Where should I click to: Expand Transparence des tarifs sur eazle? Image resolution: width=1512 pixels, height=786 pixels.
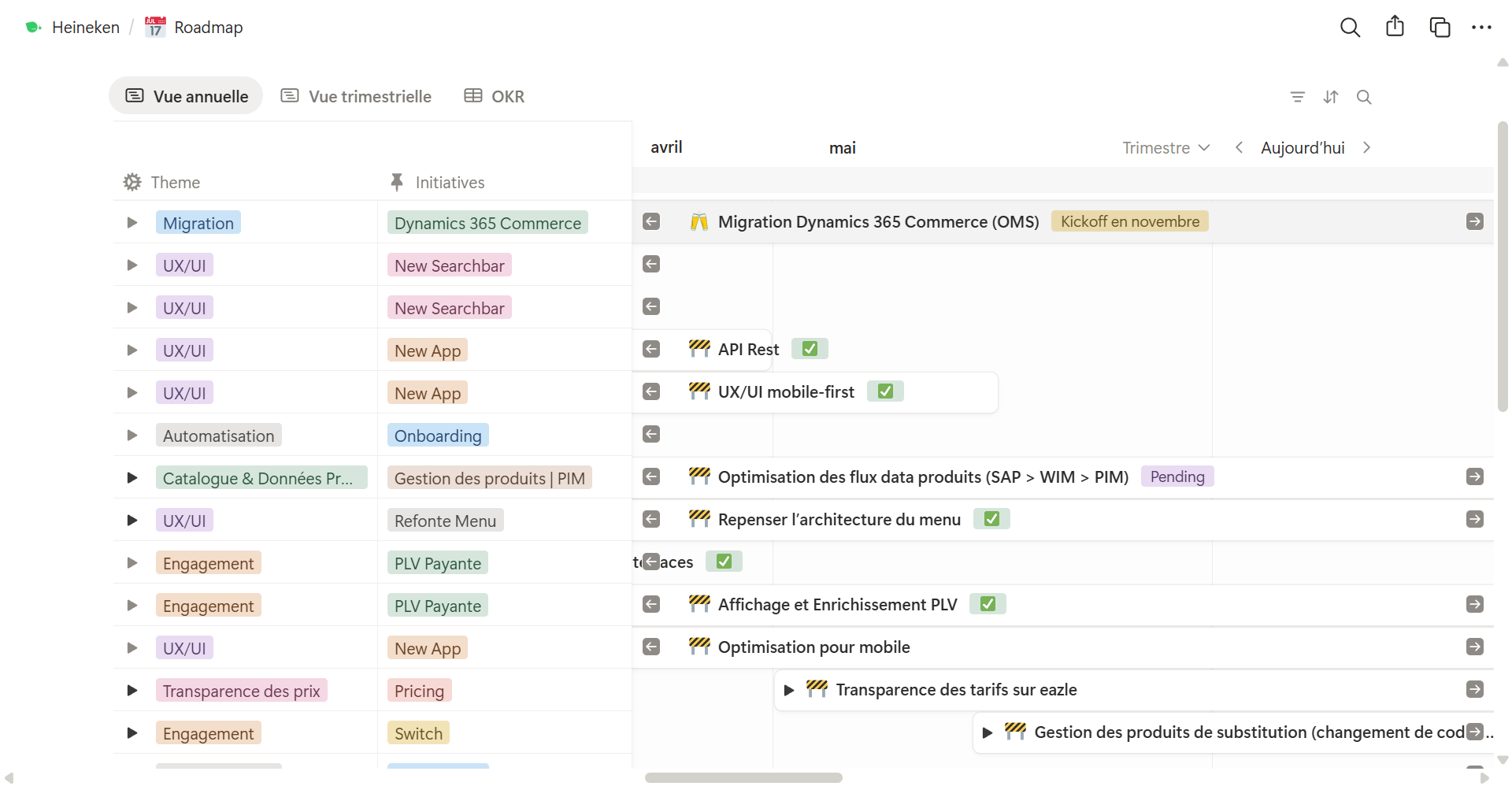(x=789, y=689)
